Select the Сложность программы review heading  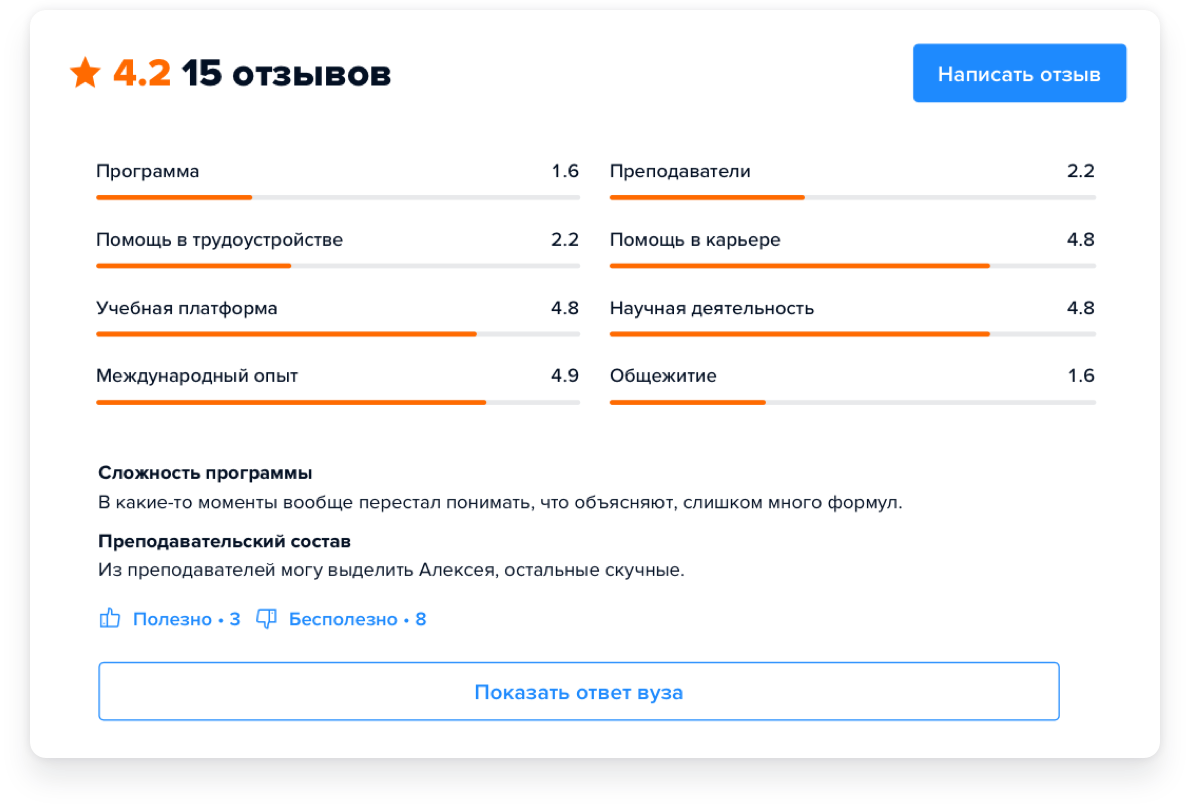(x=205, y=473)
